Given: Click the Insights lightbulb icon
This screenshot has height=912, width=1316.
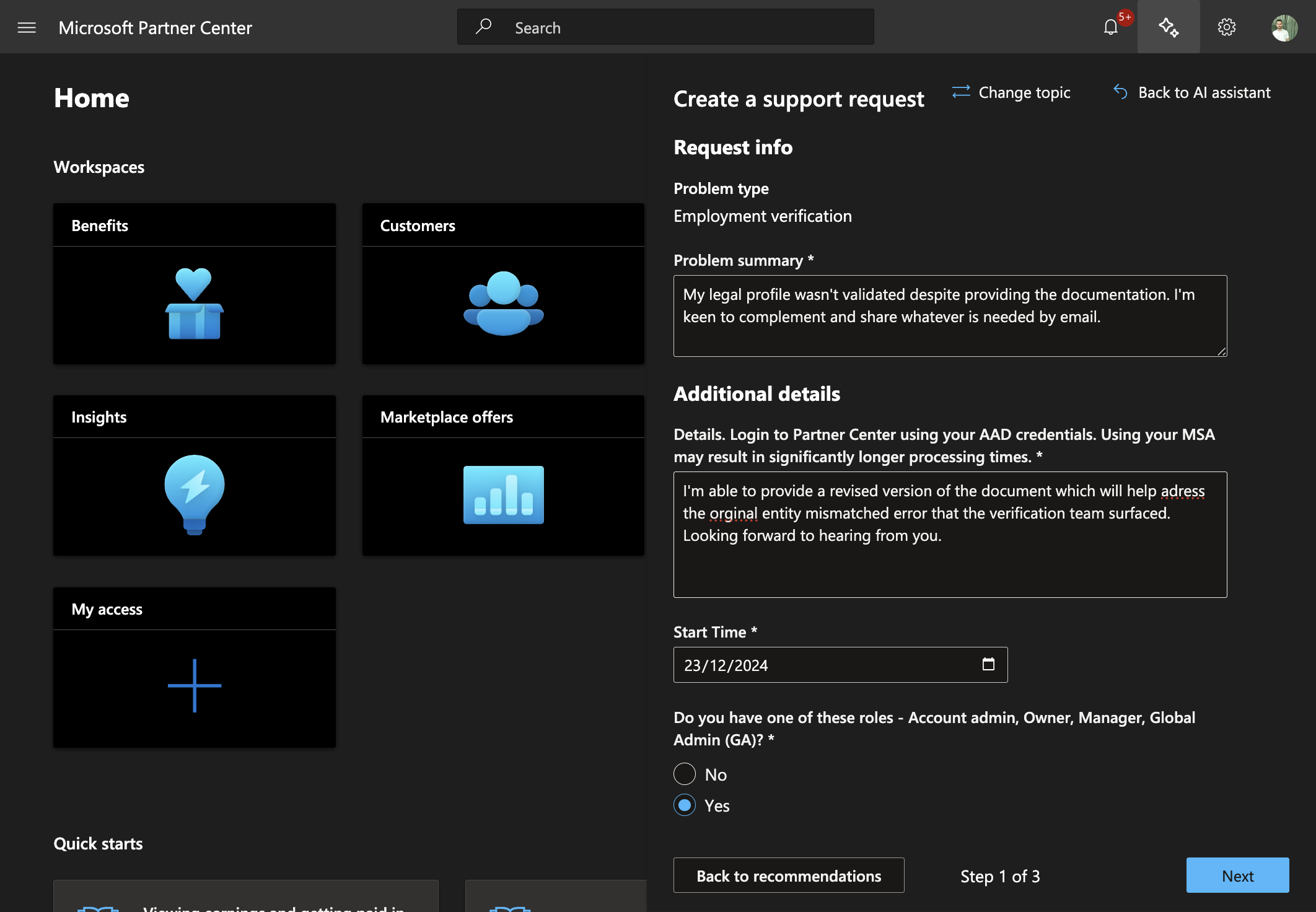Looking at the screenshot, I should (195, 495).
